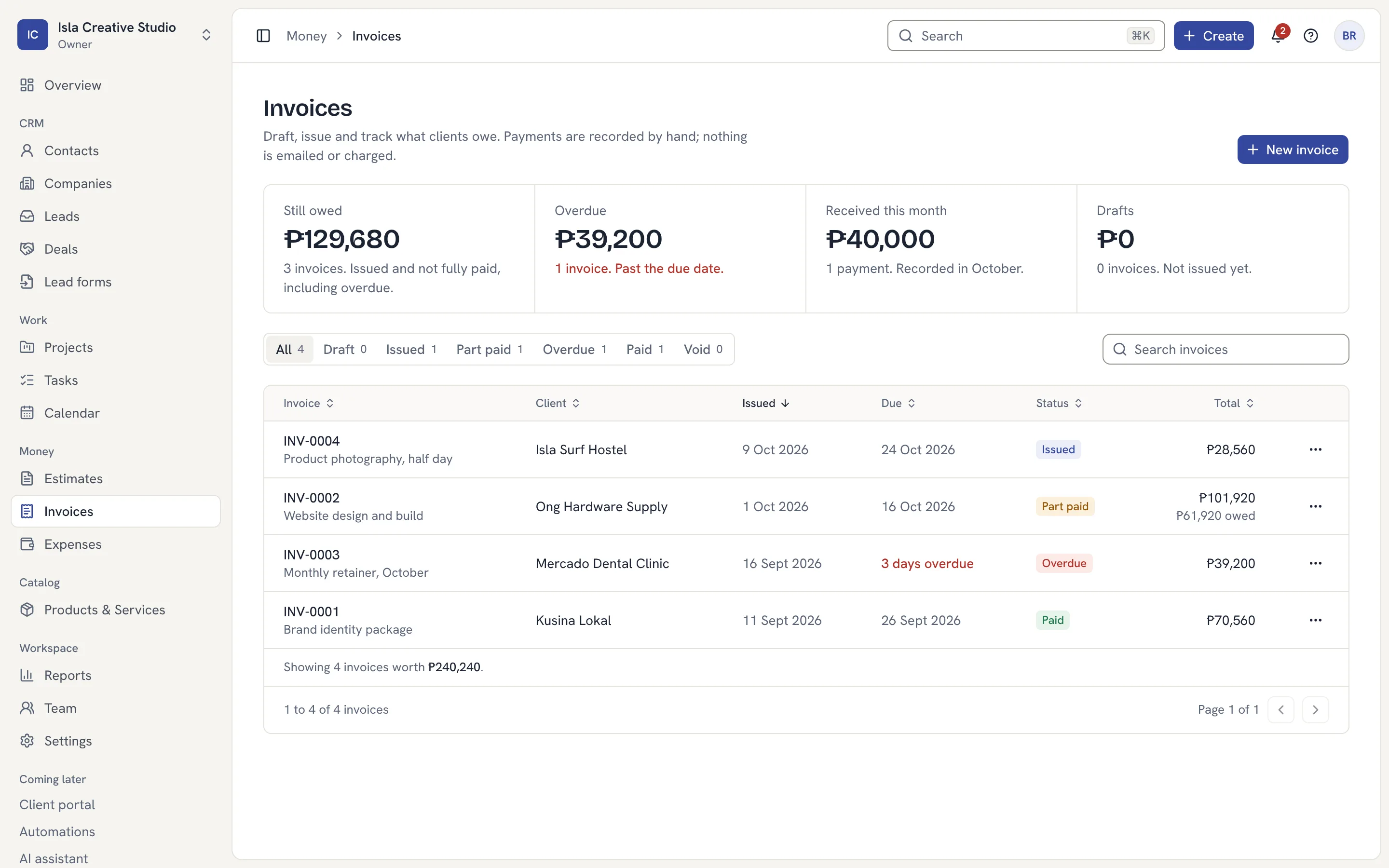Open Settings in the sidebar
1389x868 pixels.
(x=115, y=741)
